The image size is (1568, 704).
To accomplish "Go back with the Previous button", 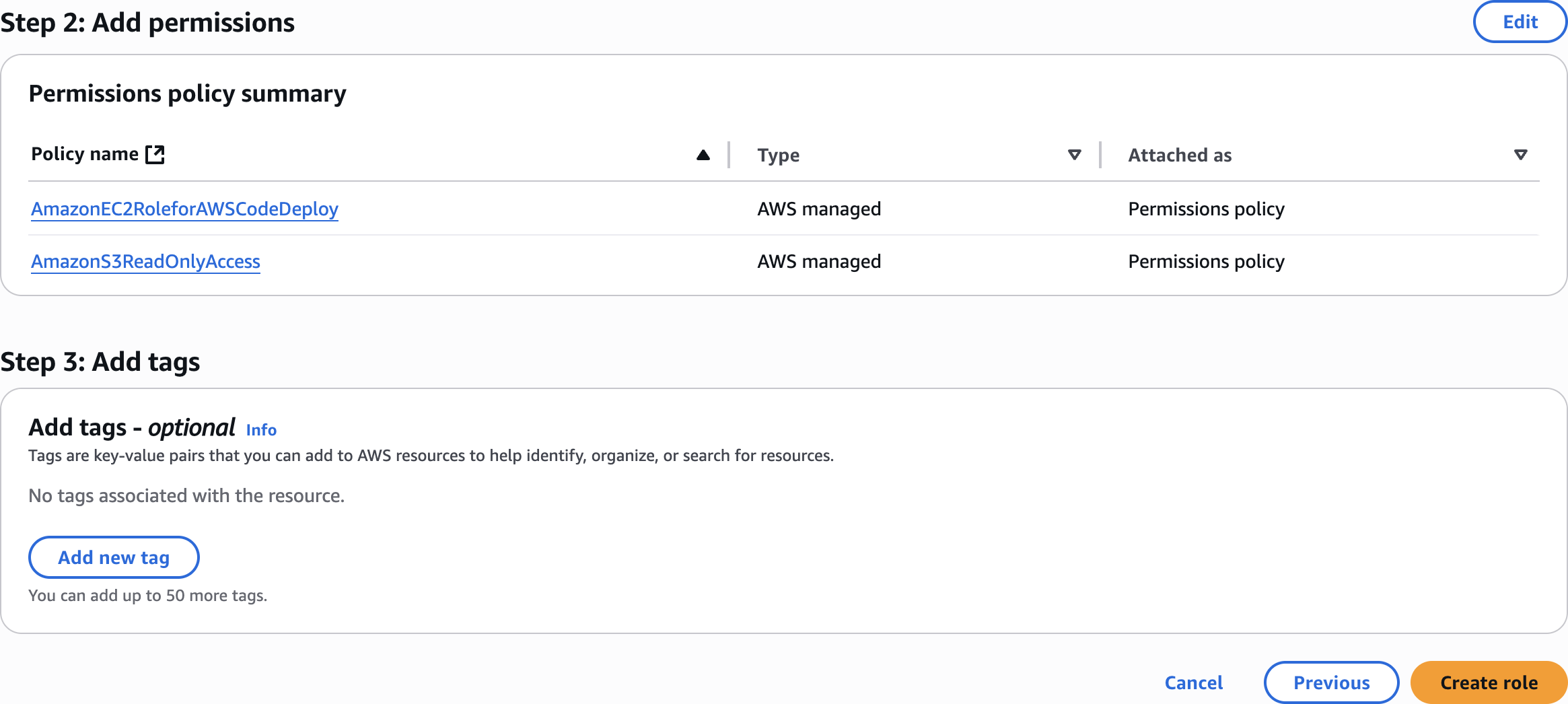I will click(x=1331, y=682).
